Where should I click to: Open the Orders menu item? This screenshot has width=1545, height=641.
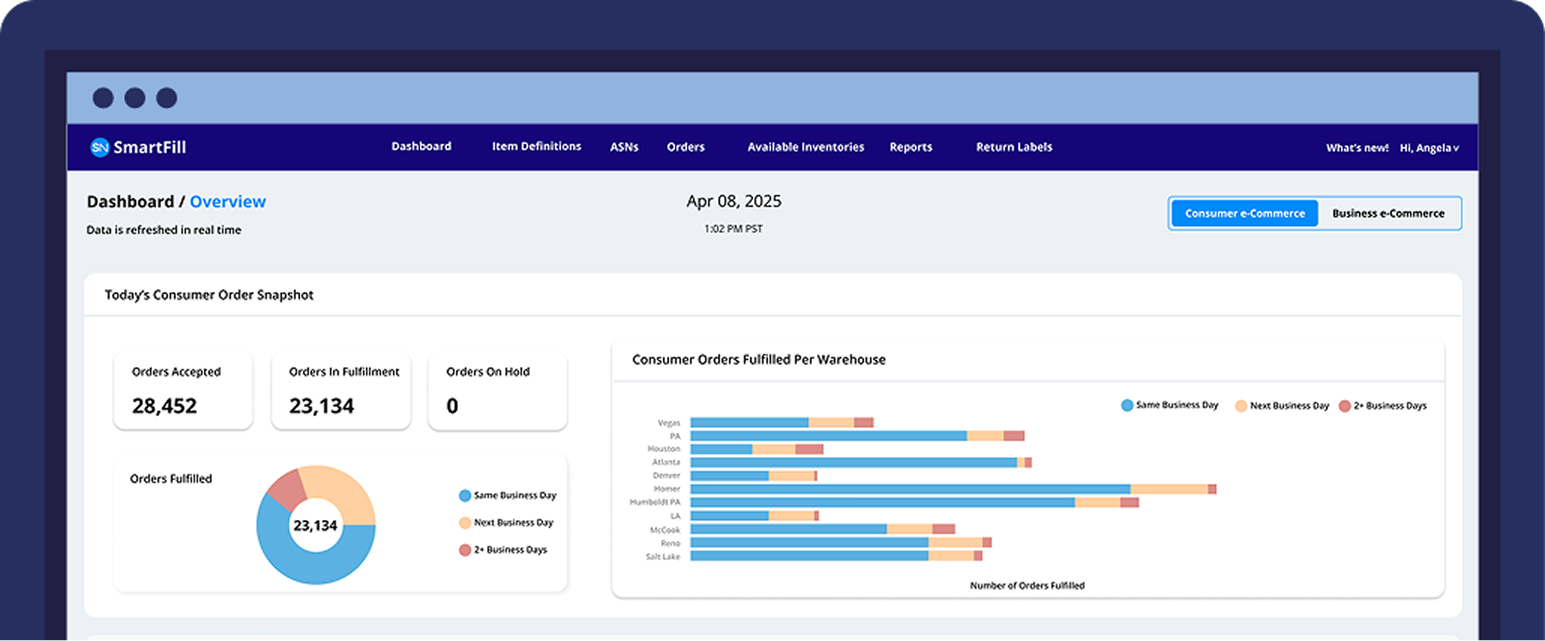[686, 147]
